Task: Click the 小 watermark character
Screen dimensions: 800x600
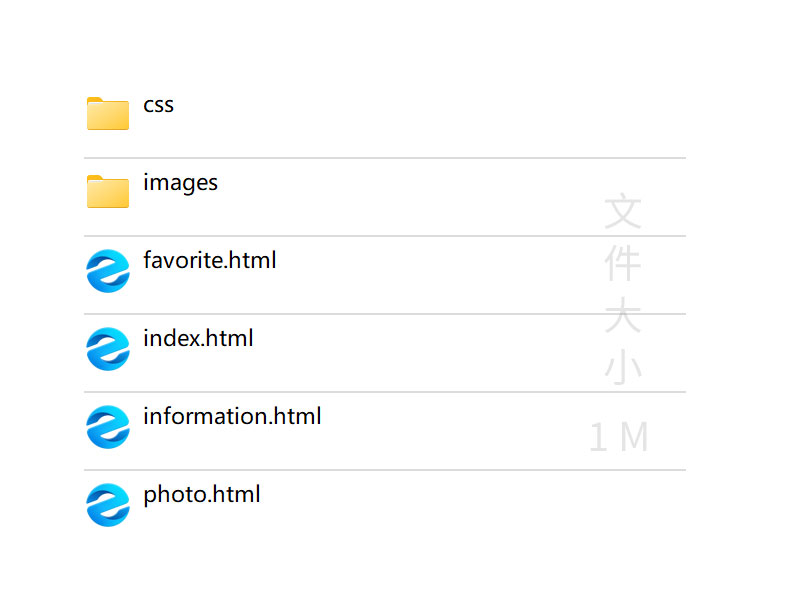Action: point(623,369)
